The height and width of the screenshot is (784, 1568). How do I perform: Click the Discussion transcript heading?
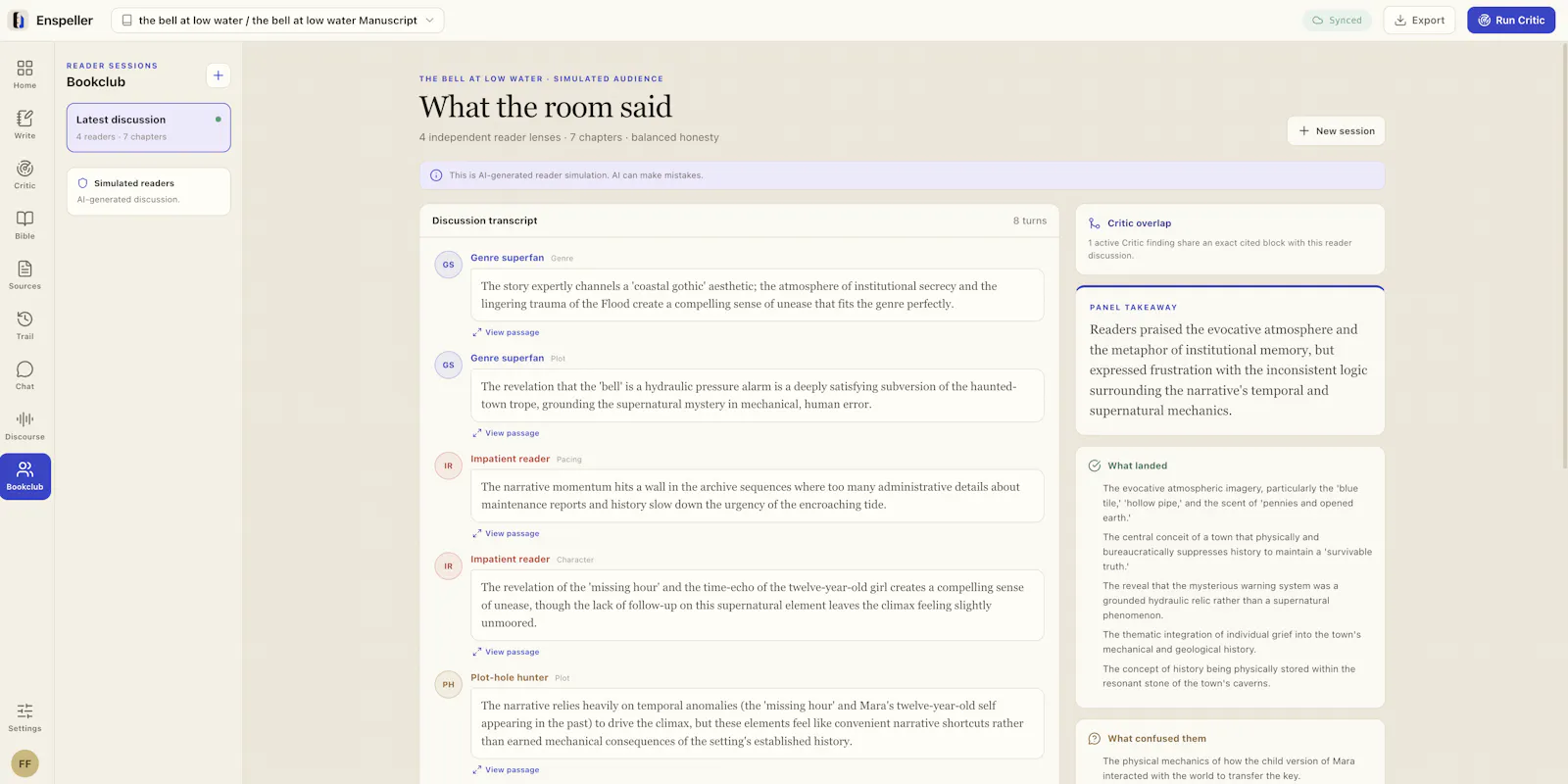click(x=485, y=220)
